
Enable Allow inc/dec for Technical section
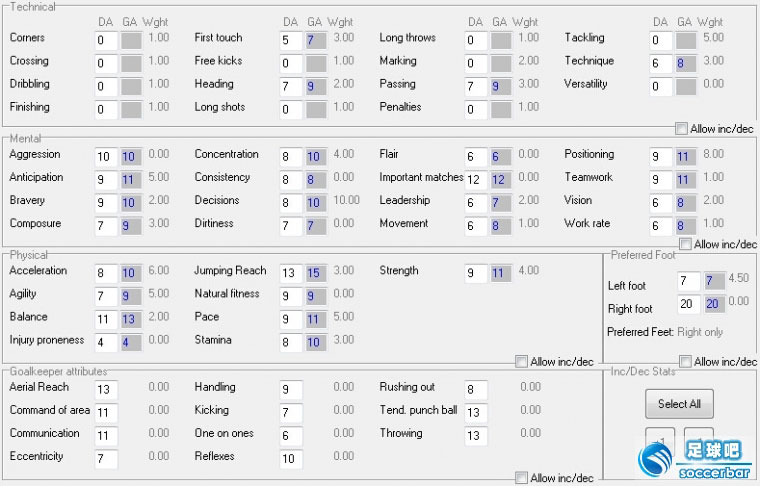pyautogui.click(x=681, y=129)
